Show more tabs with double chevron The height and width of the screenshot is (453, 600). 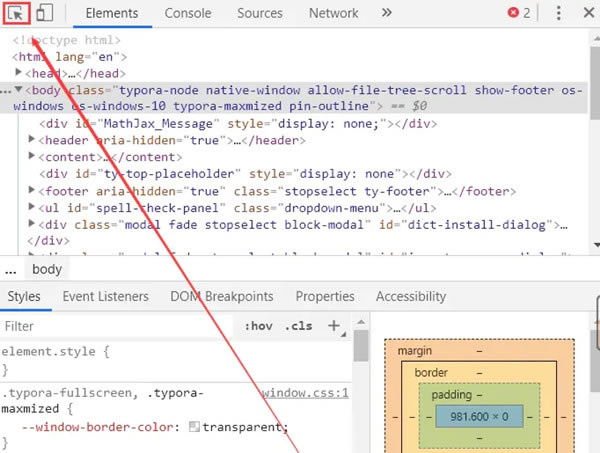384,14
